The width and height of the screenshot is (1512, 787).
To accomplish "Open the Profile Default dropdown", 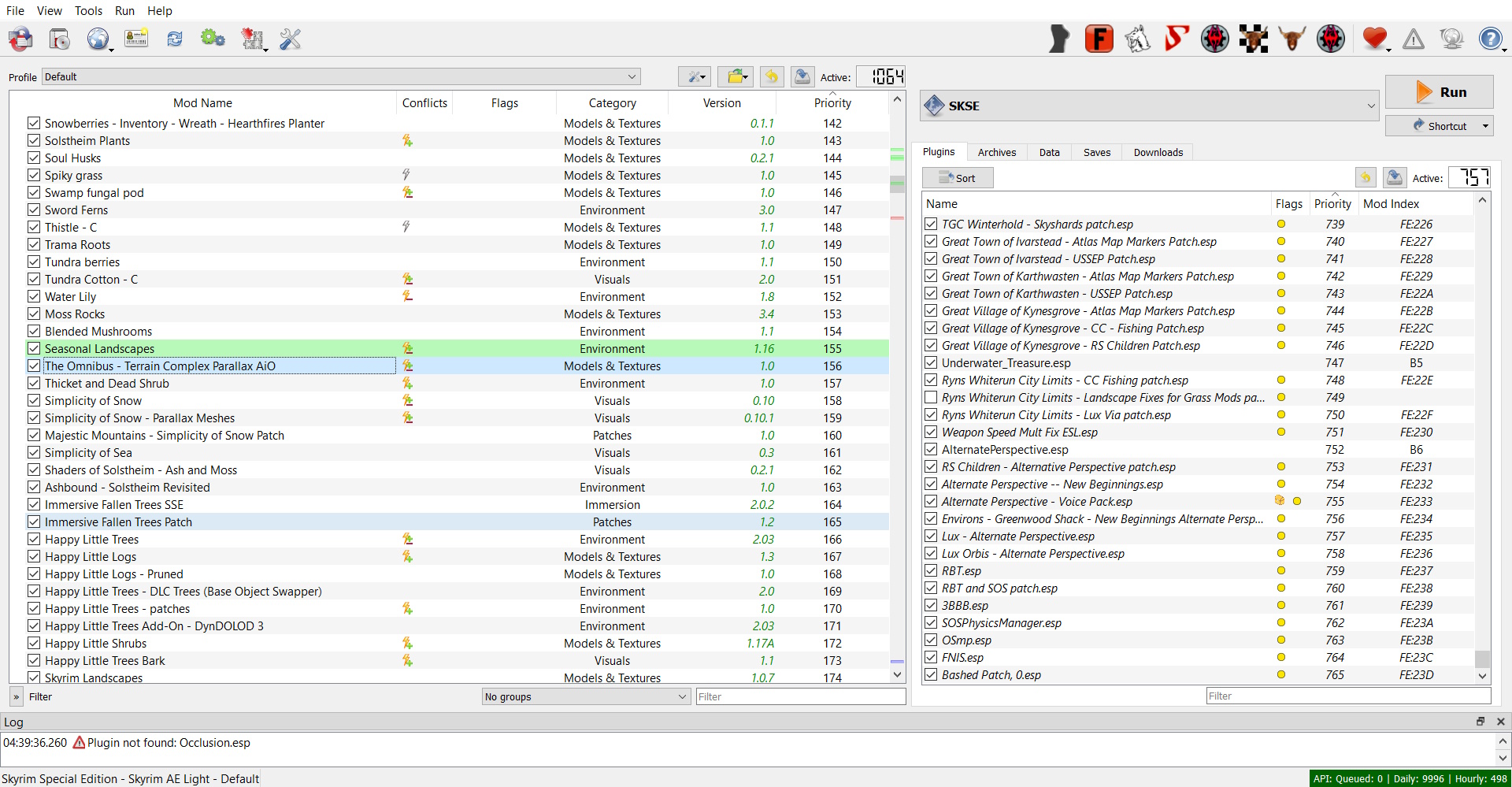I will click(x=341, y=76).
